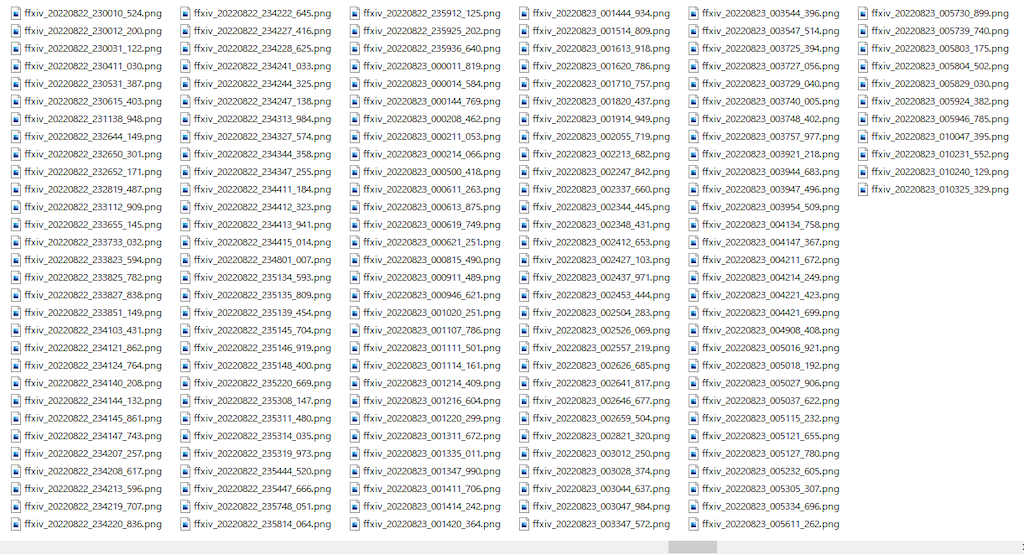This screenshot has height=555, width=1024.
Task: Click the file icon of ffxiv_20220823_010325_329.png
Action: (x=863, y=189)
